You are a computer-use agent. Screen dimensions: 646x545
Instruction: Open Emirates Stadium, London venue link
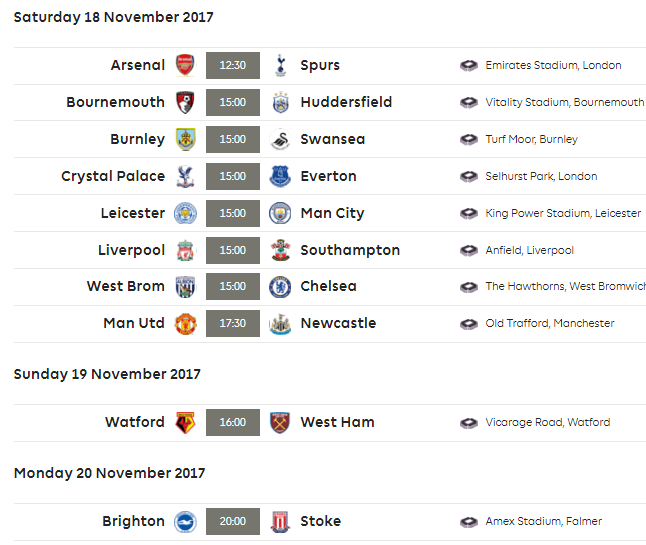tap(553, 65)
